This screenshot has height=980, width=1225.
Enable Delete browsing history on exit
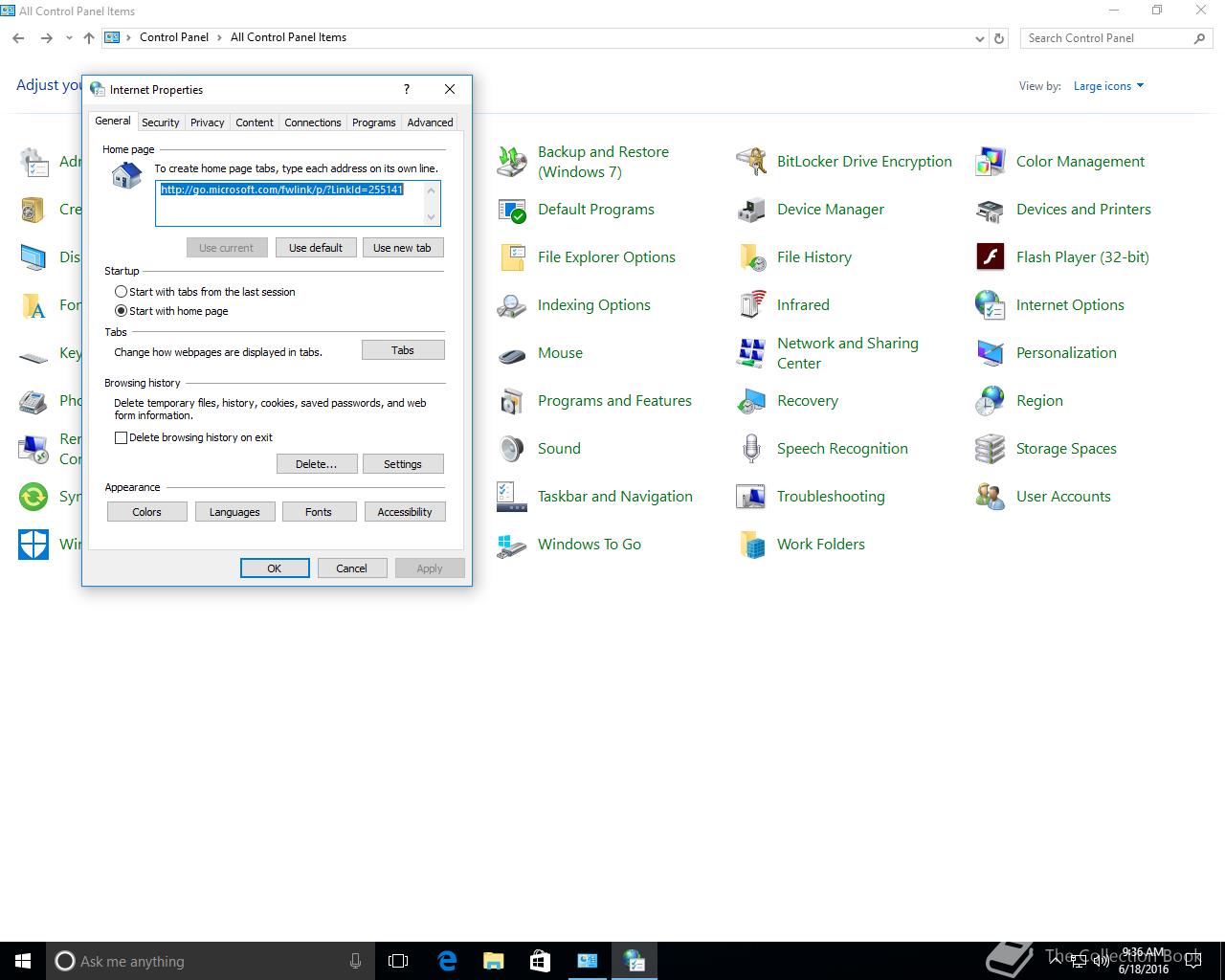(x=121, y=437)
